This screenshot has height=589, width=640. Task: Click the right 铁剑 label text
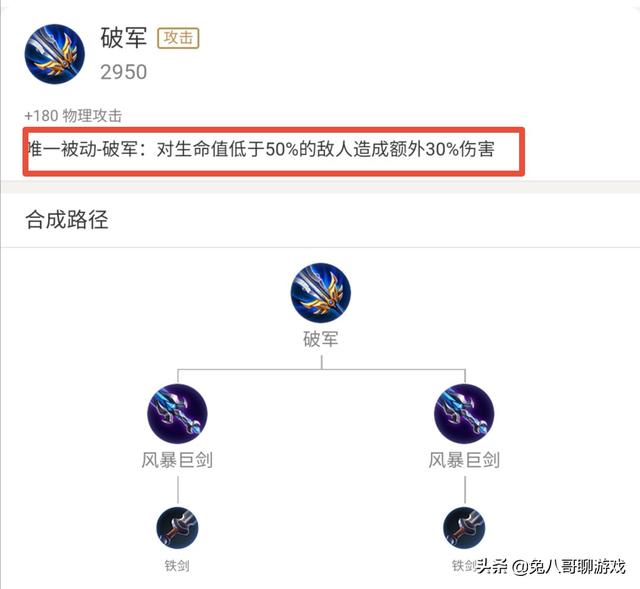[x=464, y=566]
